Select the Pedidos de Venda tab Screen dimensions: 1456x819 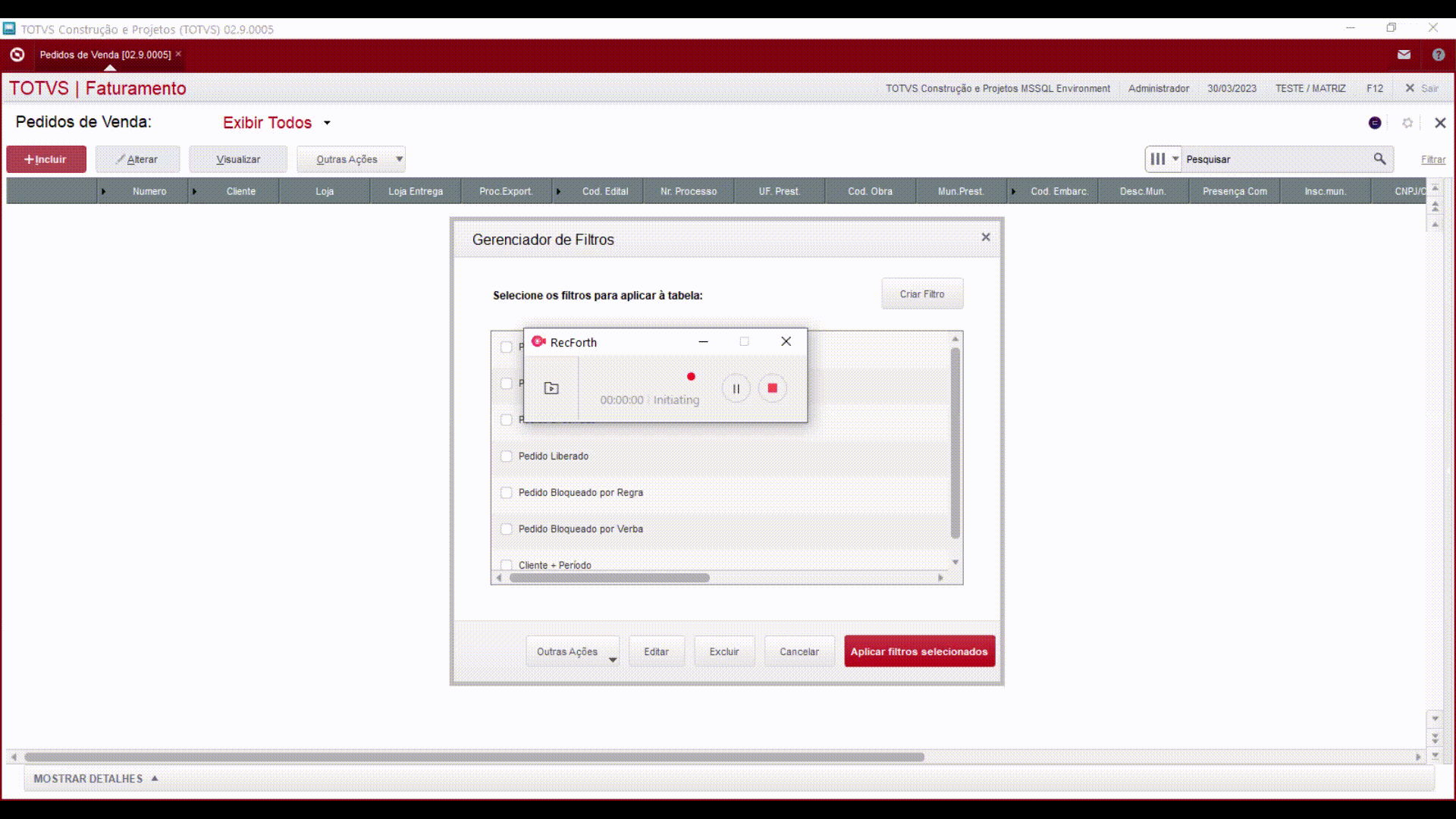[x=105, y=55]
